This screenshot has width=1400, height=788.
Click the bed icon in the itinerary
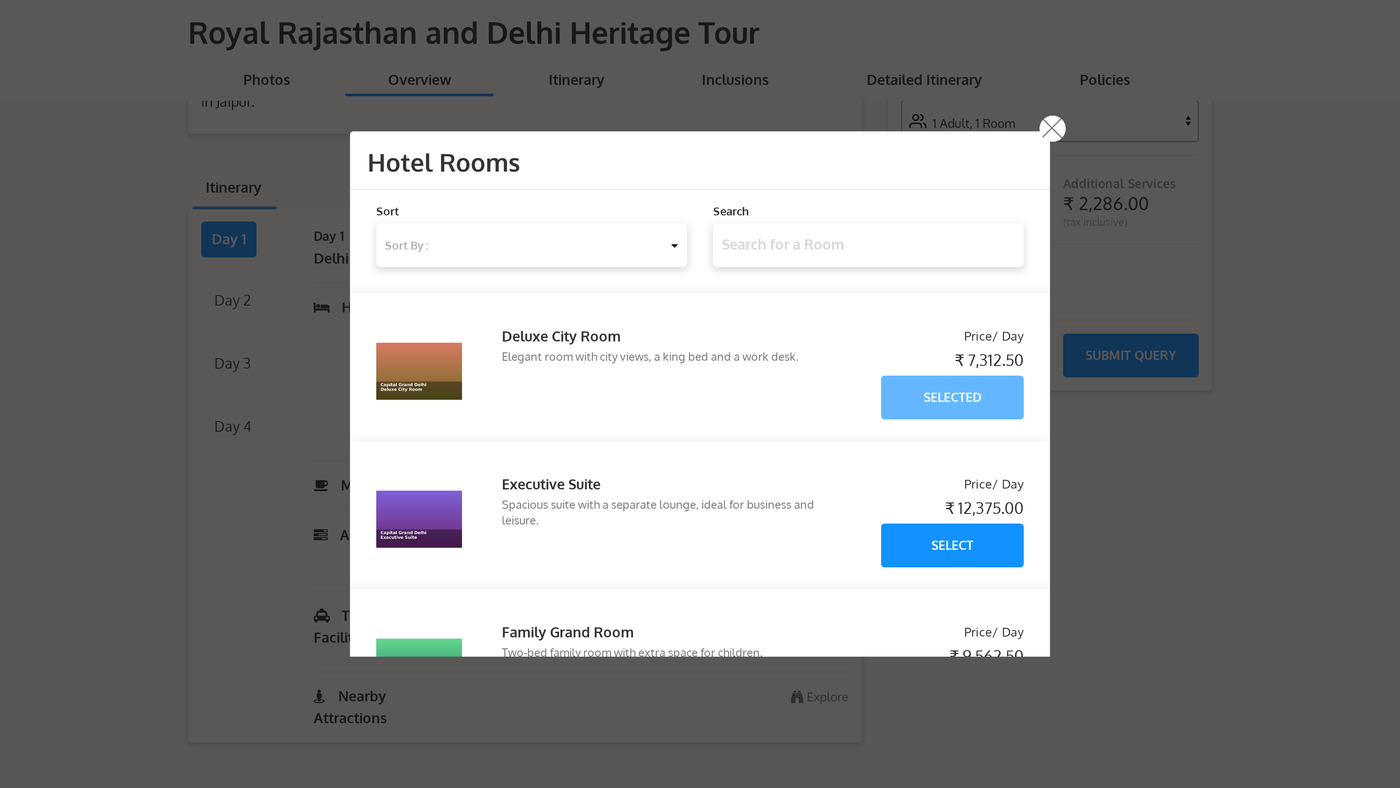(321, 308)
